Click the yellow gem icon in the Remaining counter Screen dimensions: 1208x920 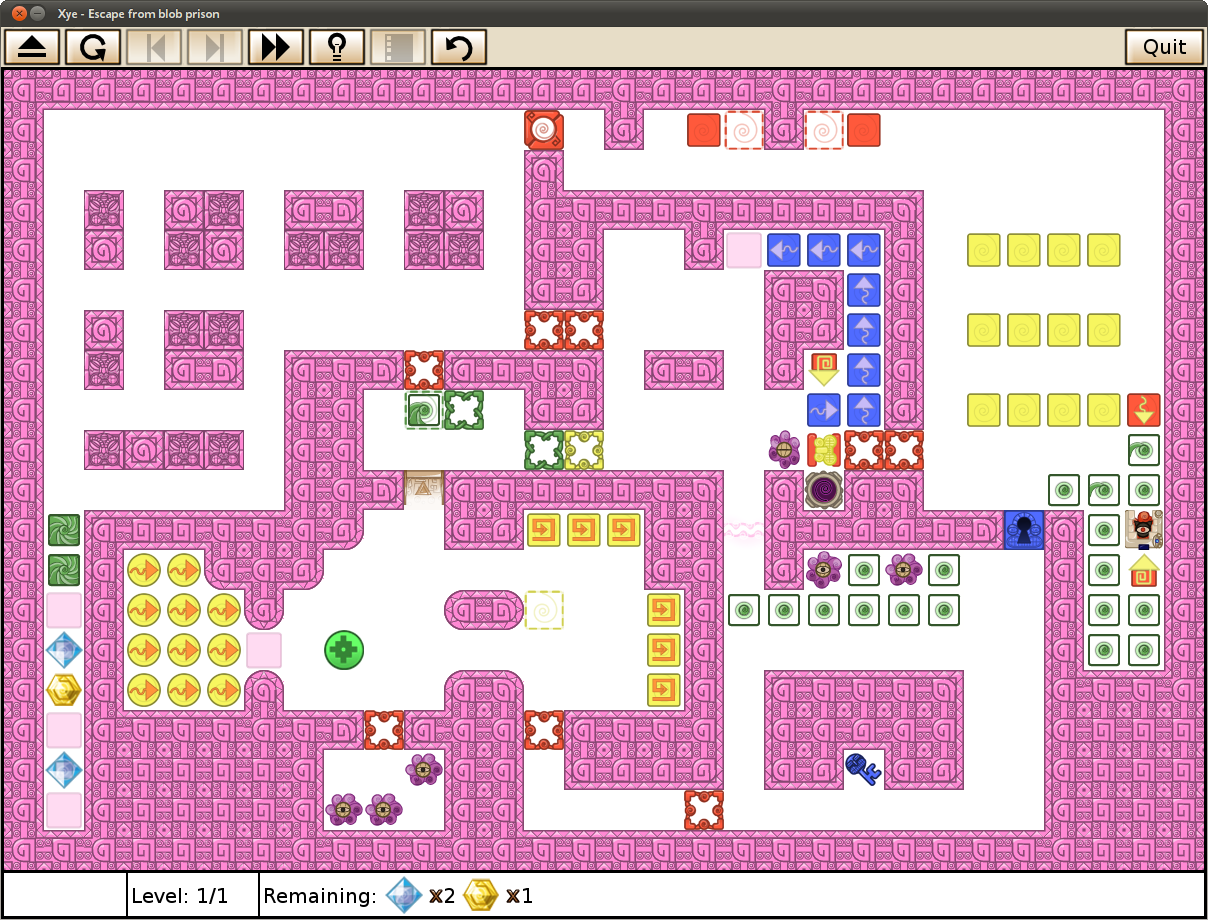481,895
